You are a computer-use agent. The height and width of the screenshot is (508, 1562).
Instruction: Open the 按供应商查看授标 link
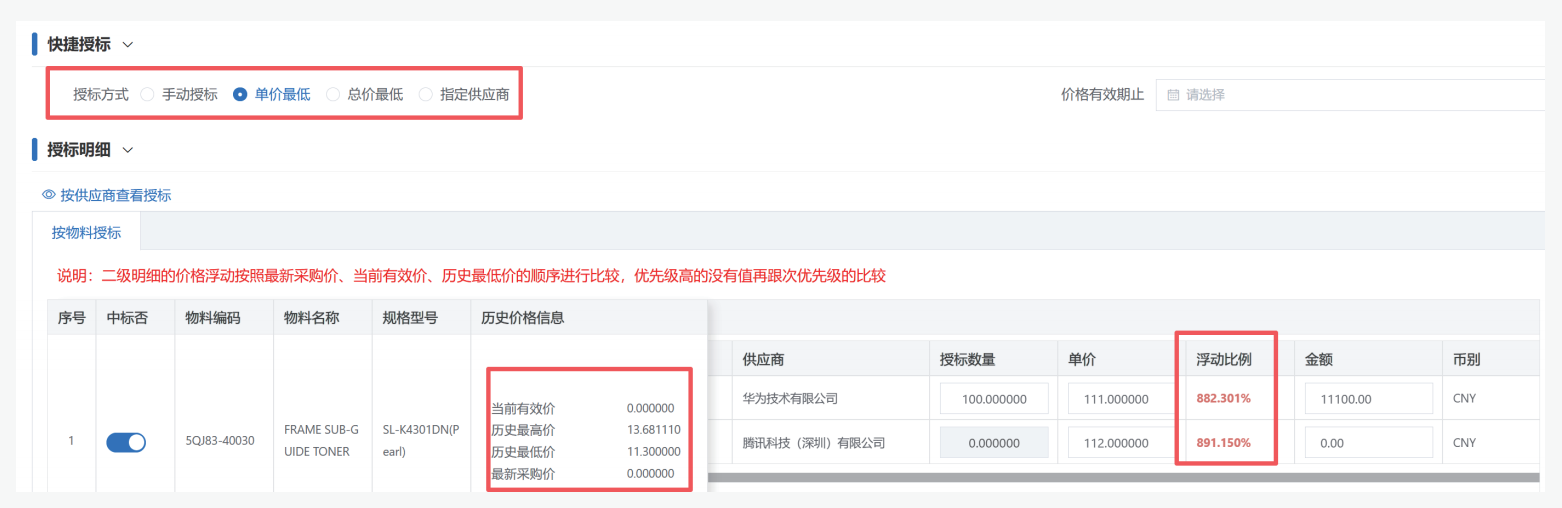115,195
